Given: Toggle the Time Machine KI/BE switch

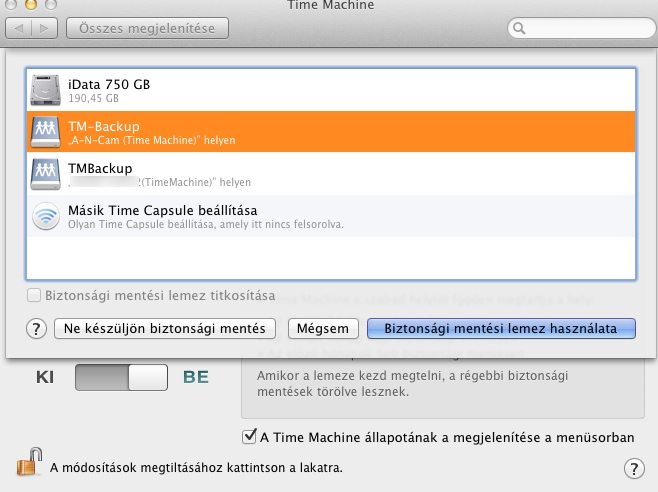Looking at the screenshot, I should 121,377.
